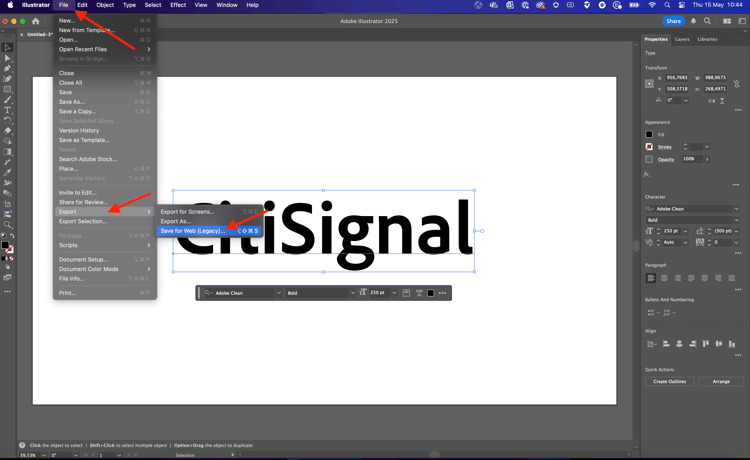Click the Arrange Documents icon

click(727, 21)
